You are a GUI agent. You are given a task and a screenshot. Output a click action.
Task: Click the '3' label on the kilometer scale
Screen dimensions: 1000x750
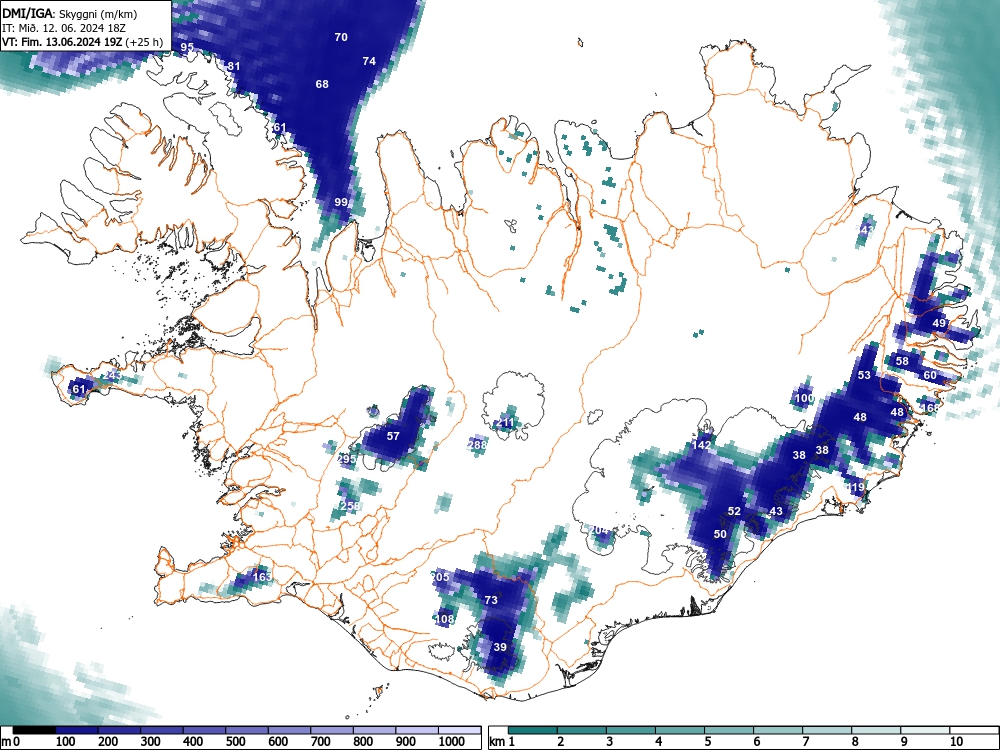(610, 742)
